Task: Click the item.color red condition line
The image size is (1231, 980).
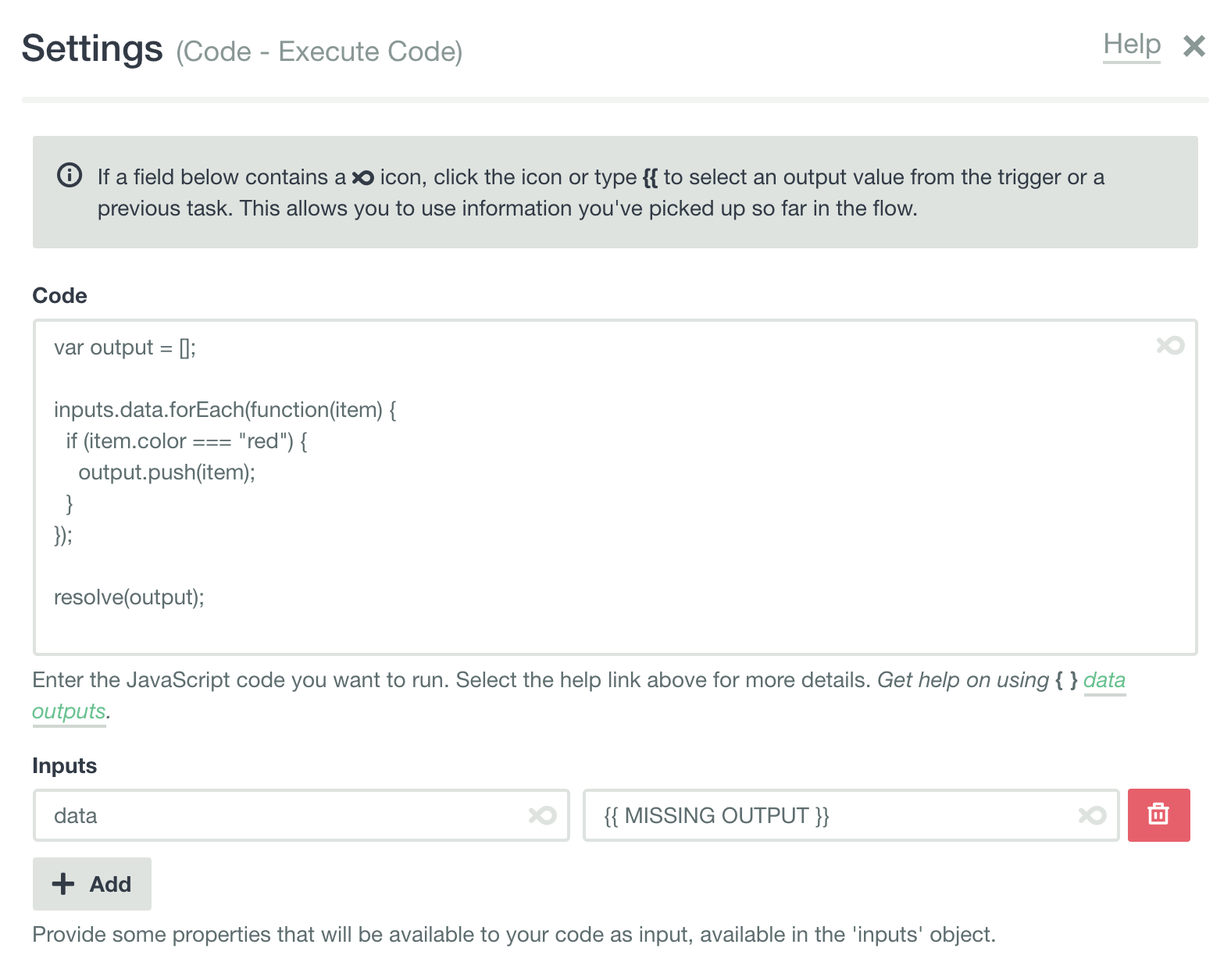Action: coord(187,441)
